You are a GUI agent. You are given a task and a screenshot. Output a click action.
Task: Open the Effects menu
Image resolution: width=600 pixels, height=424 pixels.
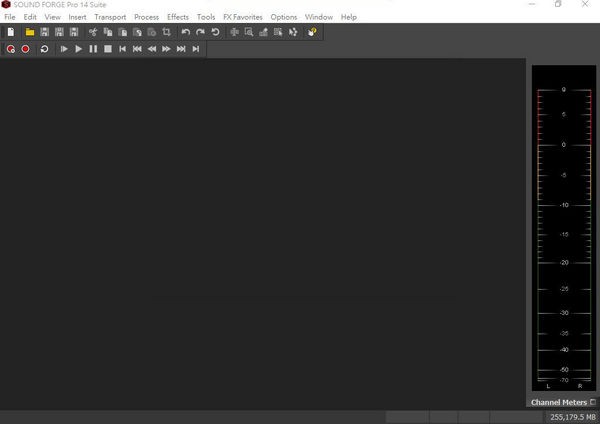[178, 17]
